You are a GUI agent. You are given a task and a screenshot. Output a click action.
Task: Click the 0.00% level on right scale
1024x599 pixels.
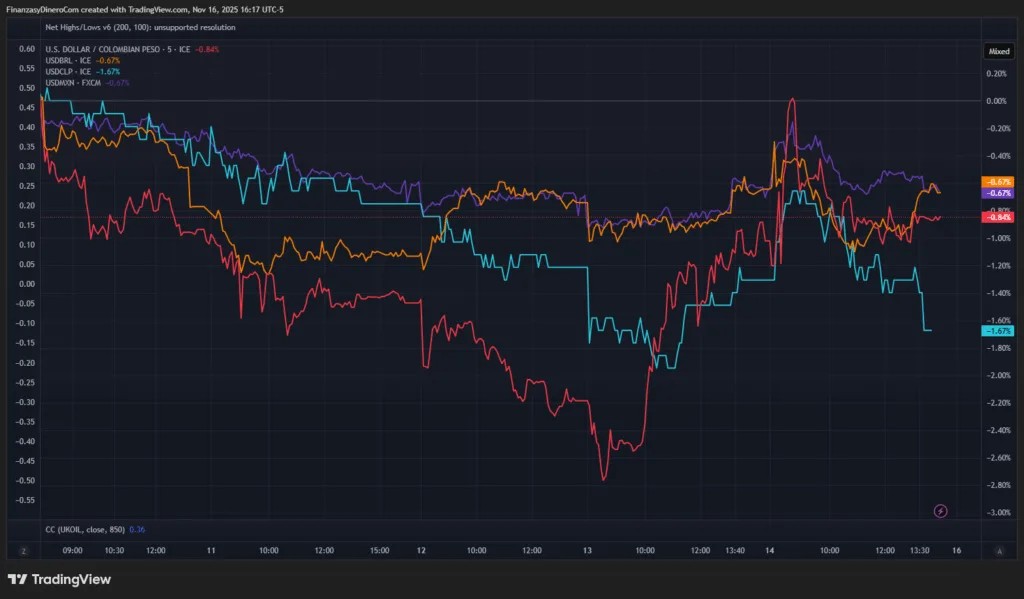(996, 101)
